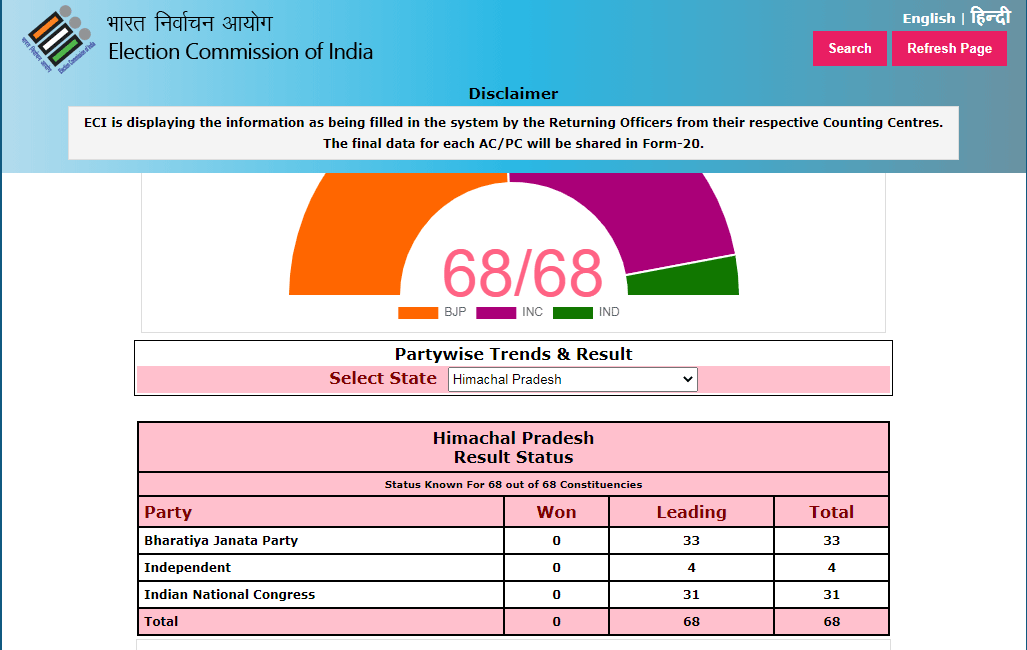Click the Election Commission of India logo
The image size is (1027, 650).
point(59,40)
